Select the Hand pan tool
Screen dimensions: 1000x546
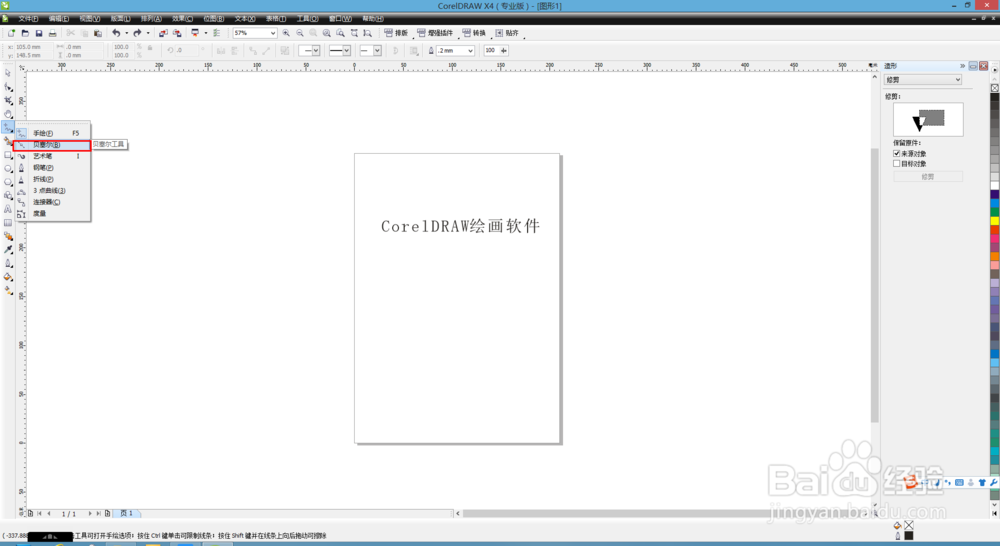click(8, 114)
